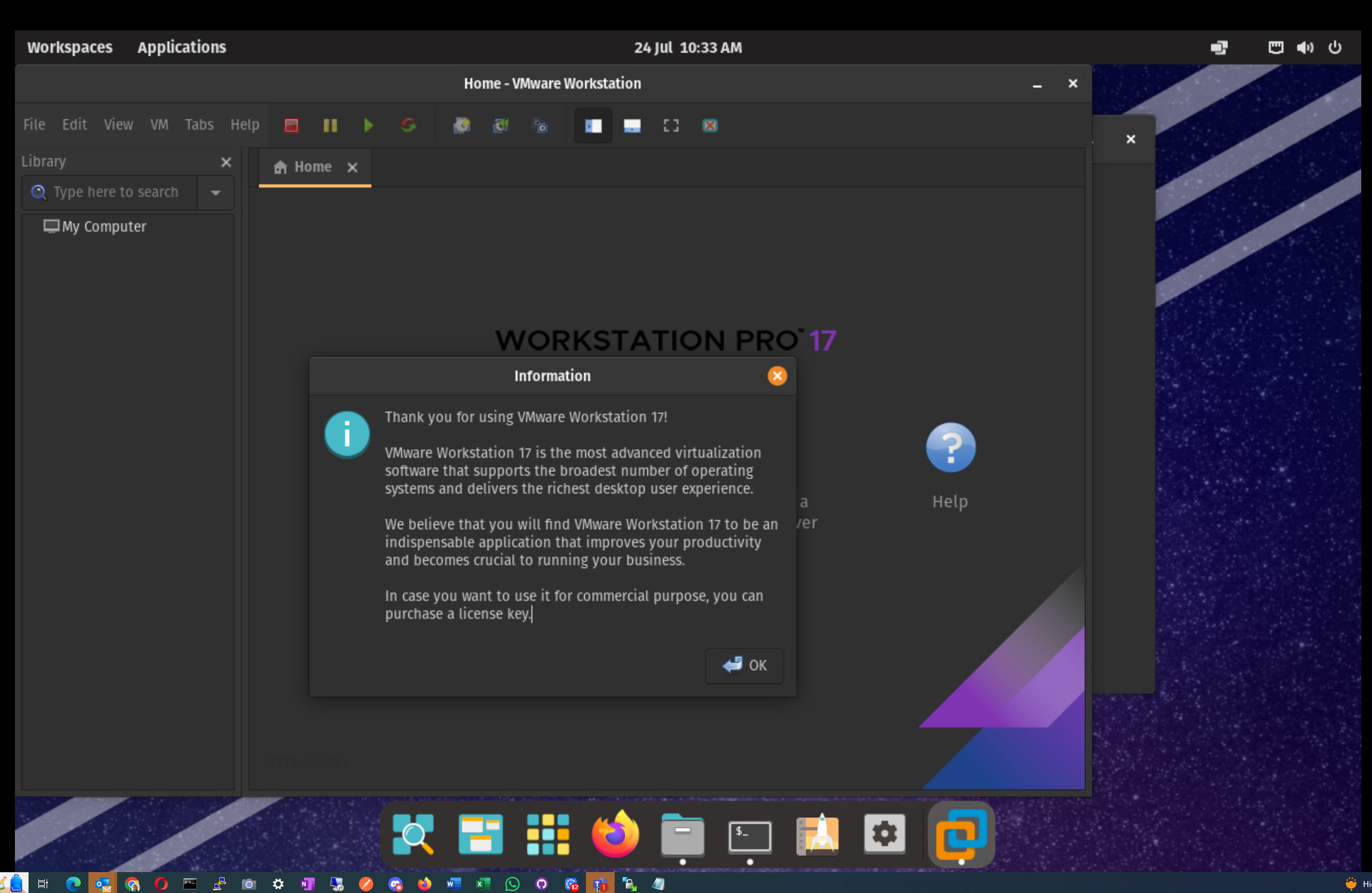Click the Help question mark icon
Screen dimensions: 1372x893
click(949, 447)
